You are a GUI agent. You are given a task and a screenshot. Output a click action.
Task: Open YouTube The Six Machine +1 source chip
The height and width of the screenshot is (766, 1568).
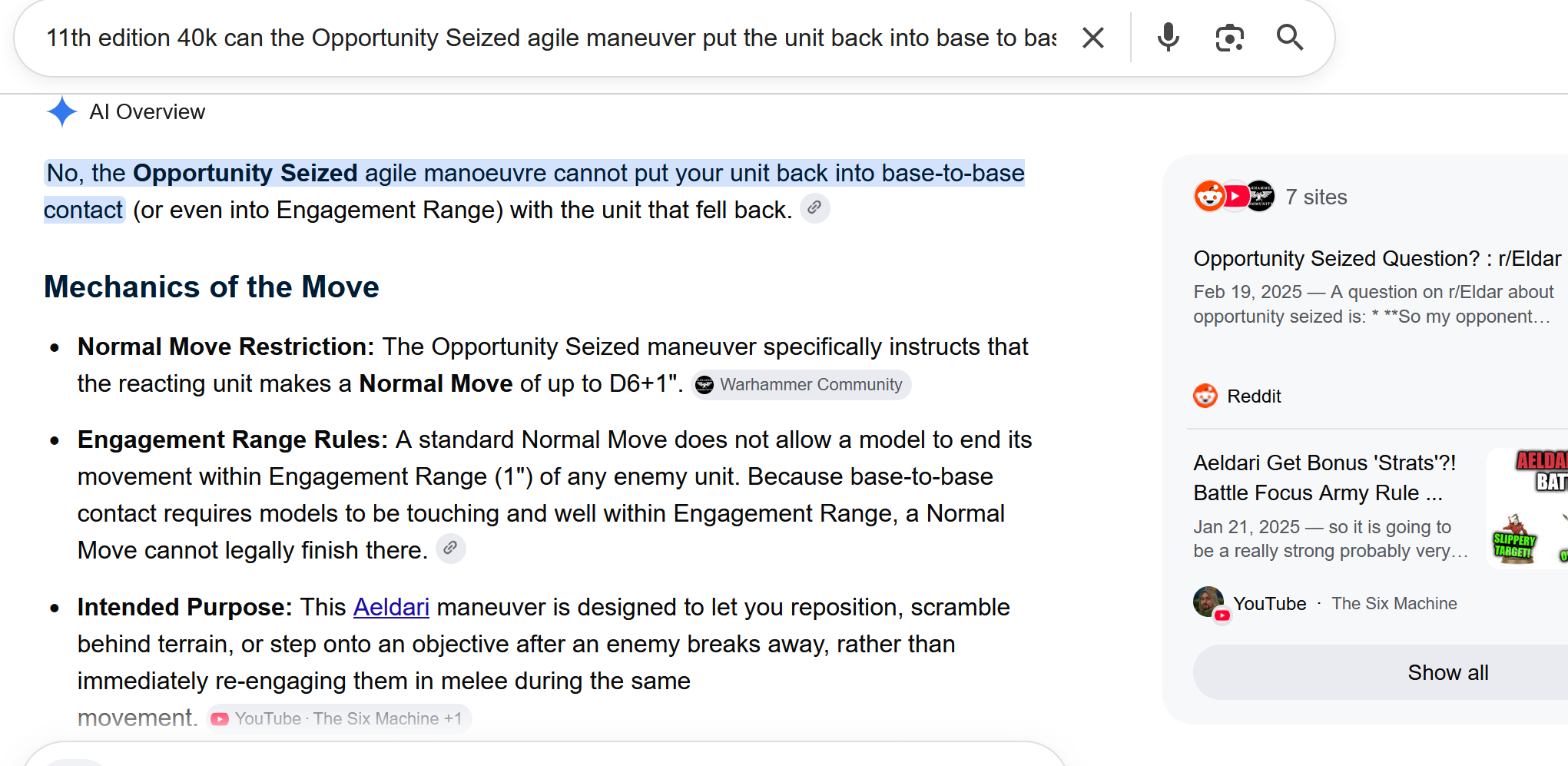(x=339, y=718)
